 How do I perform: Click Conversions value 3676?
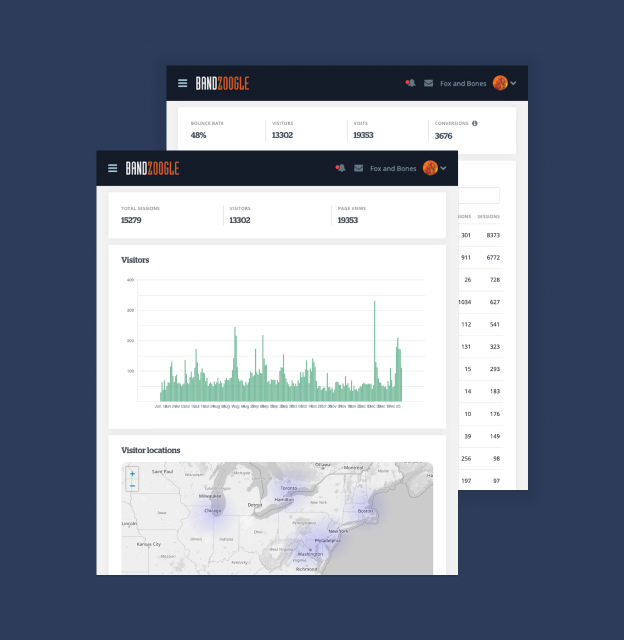[x=443, y=136]
